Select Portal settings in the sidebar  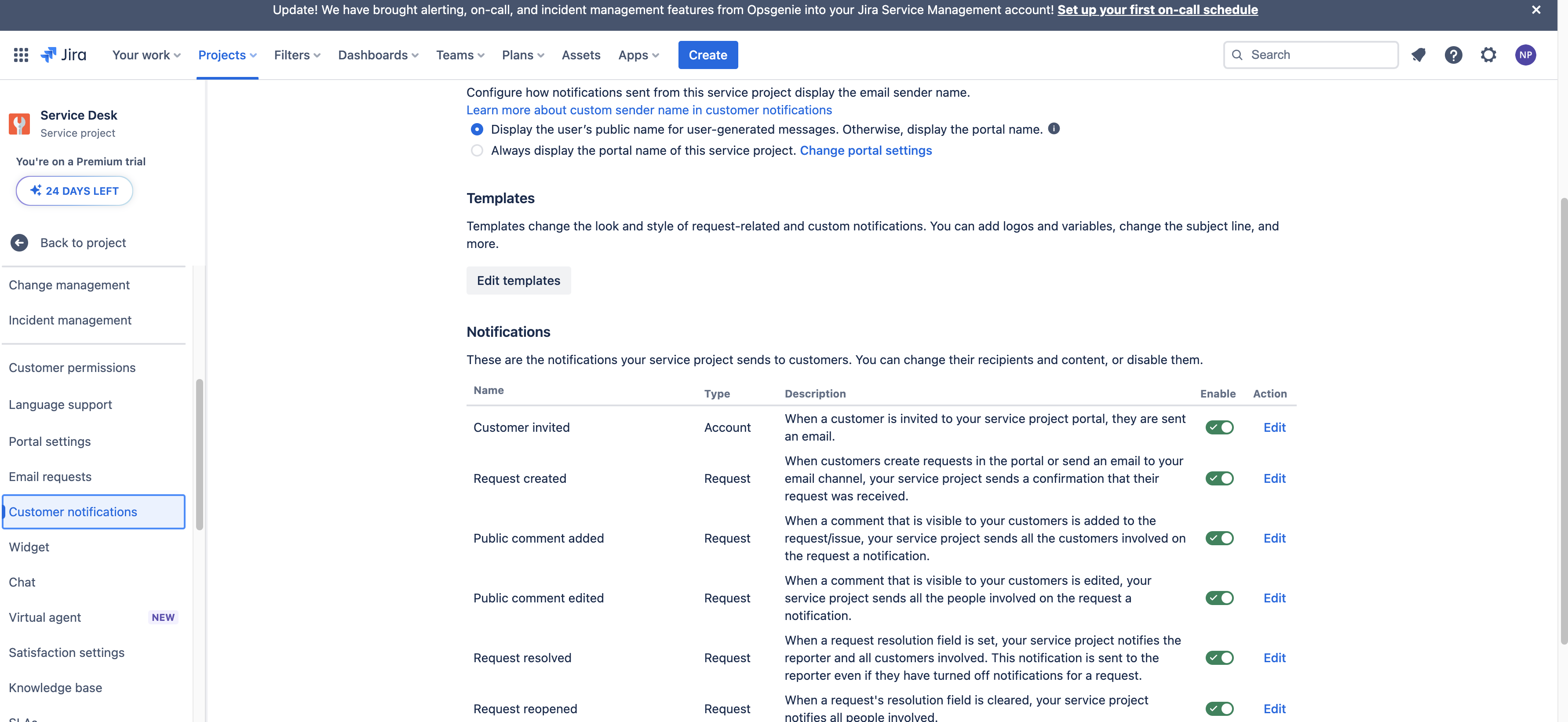(49, 441)
